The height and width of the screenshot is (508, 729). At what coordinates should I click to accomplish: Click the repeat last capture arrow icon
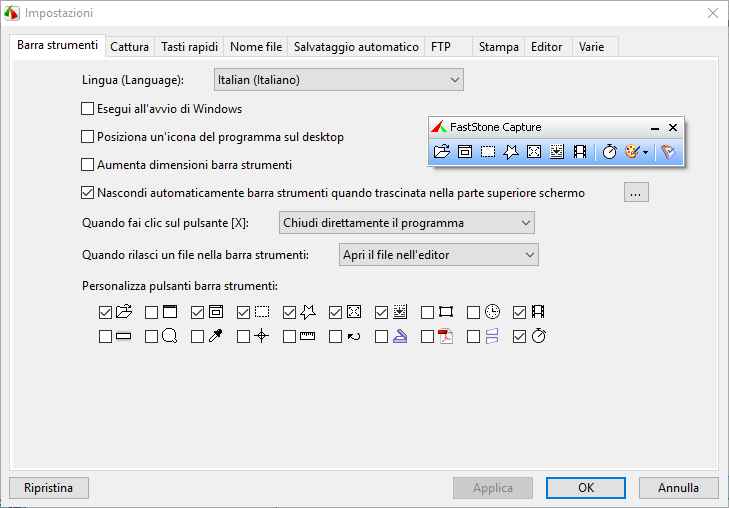click(x=354, y=336)
